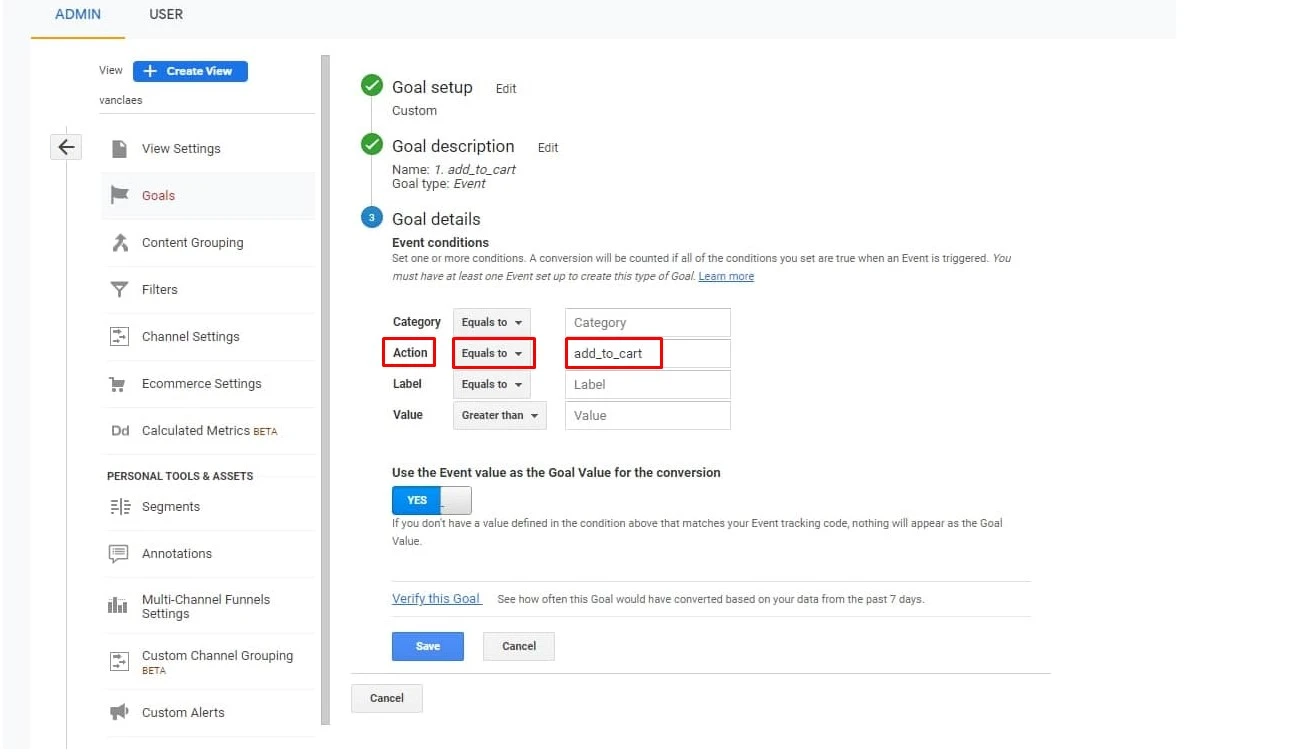The width and height of the screenshot is (1290, 753).
Task: Switch to the USER tab
Action: pyautogui.click(x=165, y=14)
